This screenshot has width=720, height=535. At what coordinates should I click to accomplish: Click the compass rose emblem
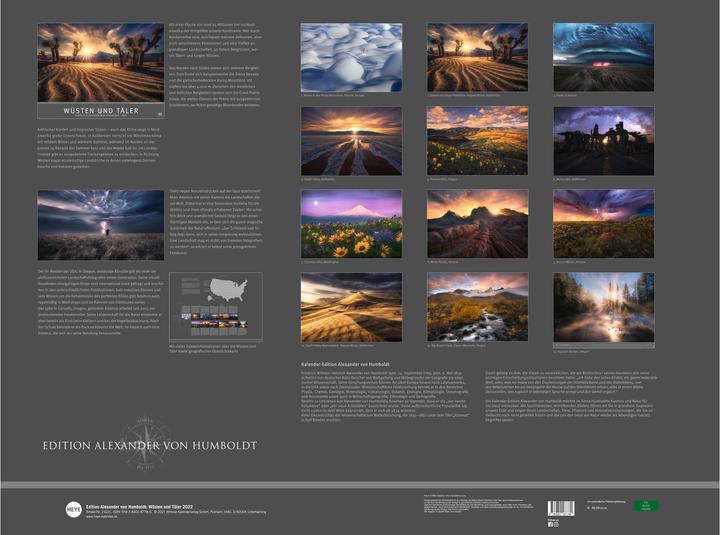click(x=146, y=443)
